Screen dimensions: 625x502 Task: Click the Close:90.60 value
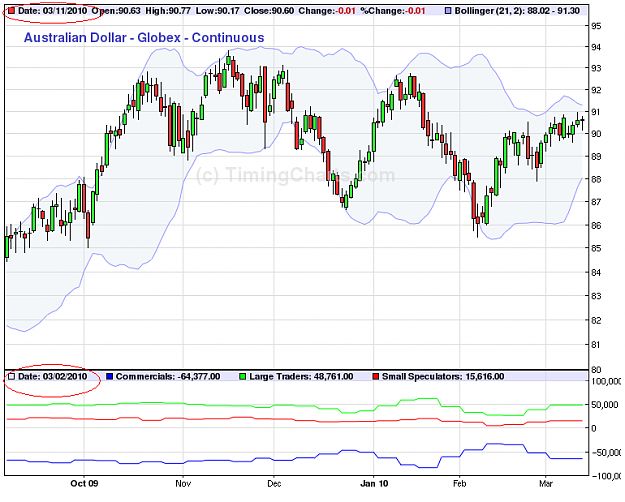click(269, 11)
